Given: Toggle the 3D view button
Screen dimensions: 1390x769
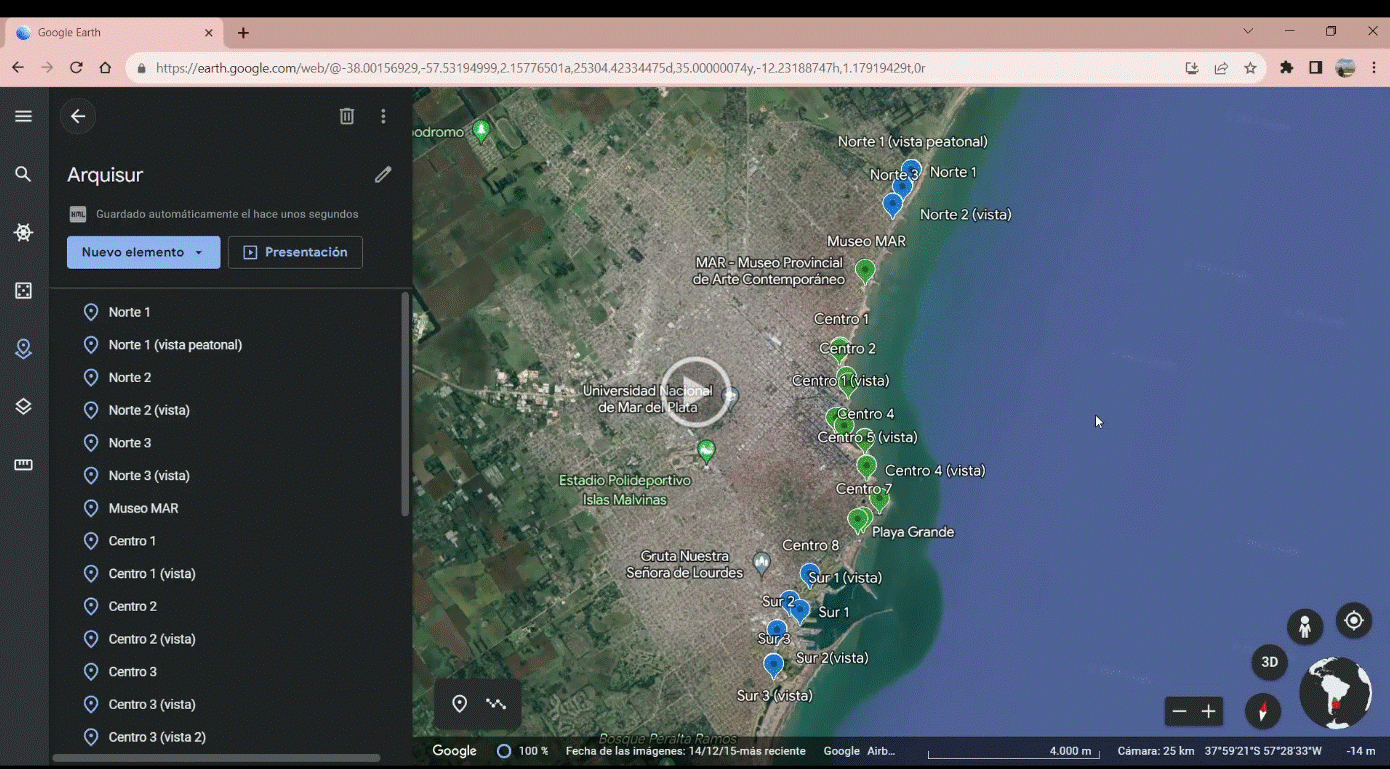Looking at the screenshot, I should [1269, 662].
